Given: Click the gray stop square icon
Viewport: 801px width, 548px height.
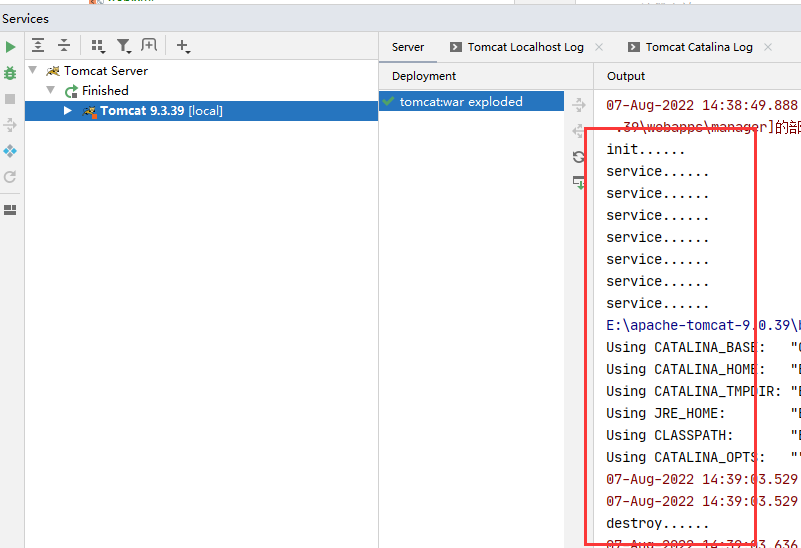Looking at the screenshot, I should coord(10,99).
